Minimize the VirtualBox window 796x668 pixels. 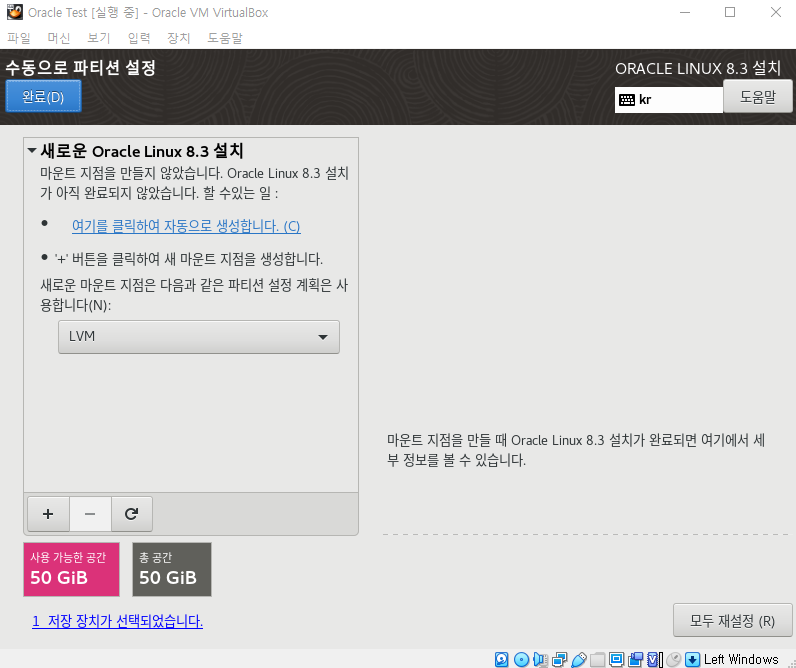coord(685,12)
